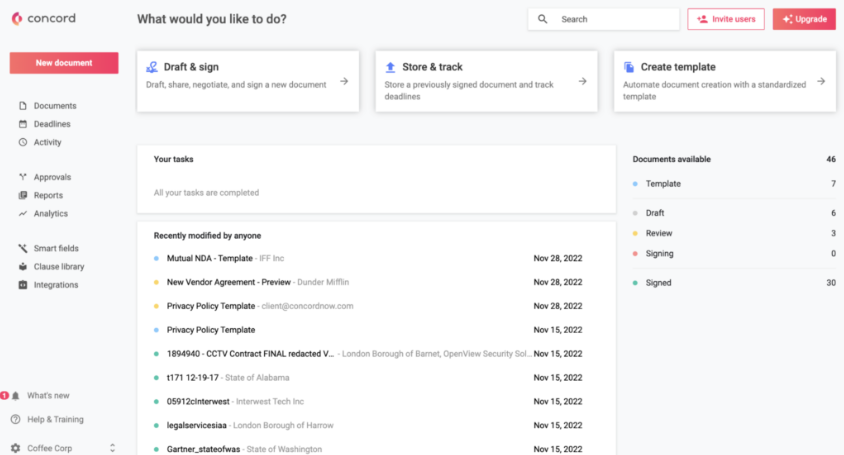844x455 pixels.
Task: Click the Upgrade button
Action: click(804, 19)
